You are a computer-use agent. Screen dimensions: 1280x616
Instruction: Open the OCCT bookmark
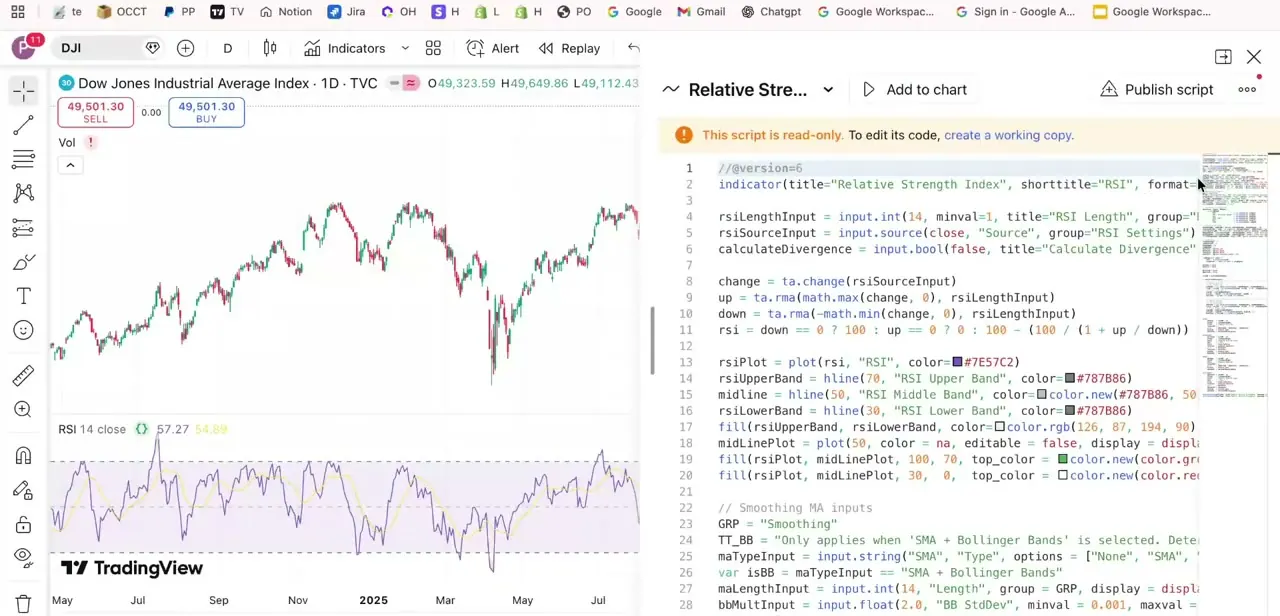(x=122, y=12)
